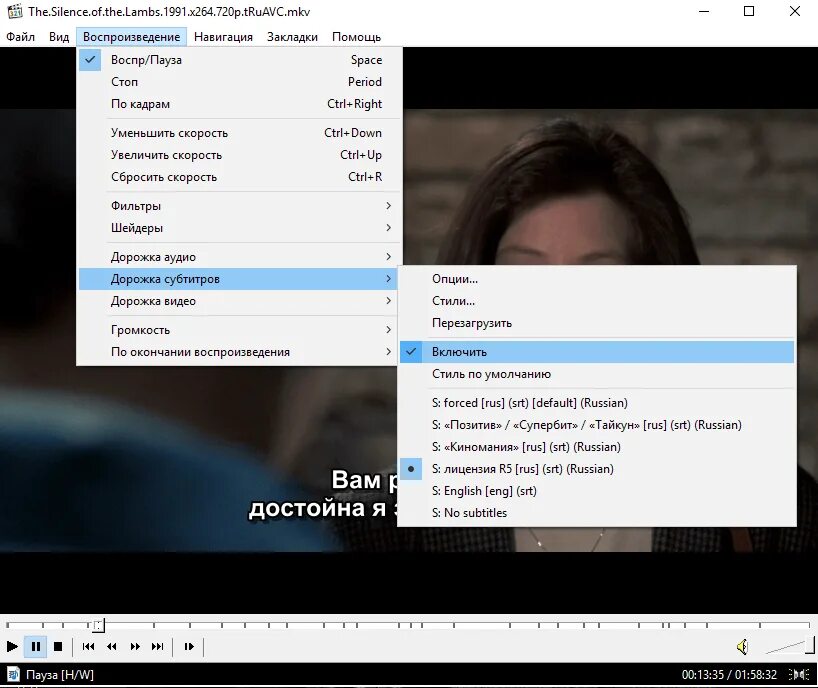Screen dimensions: 818x688
Task: Select «Позитив» / «Супербит» / «Тайкун» subtitle track
Action: (x=597, y=425)
